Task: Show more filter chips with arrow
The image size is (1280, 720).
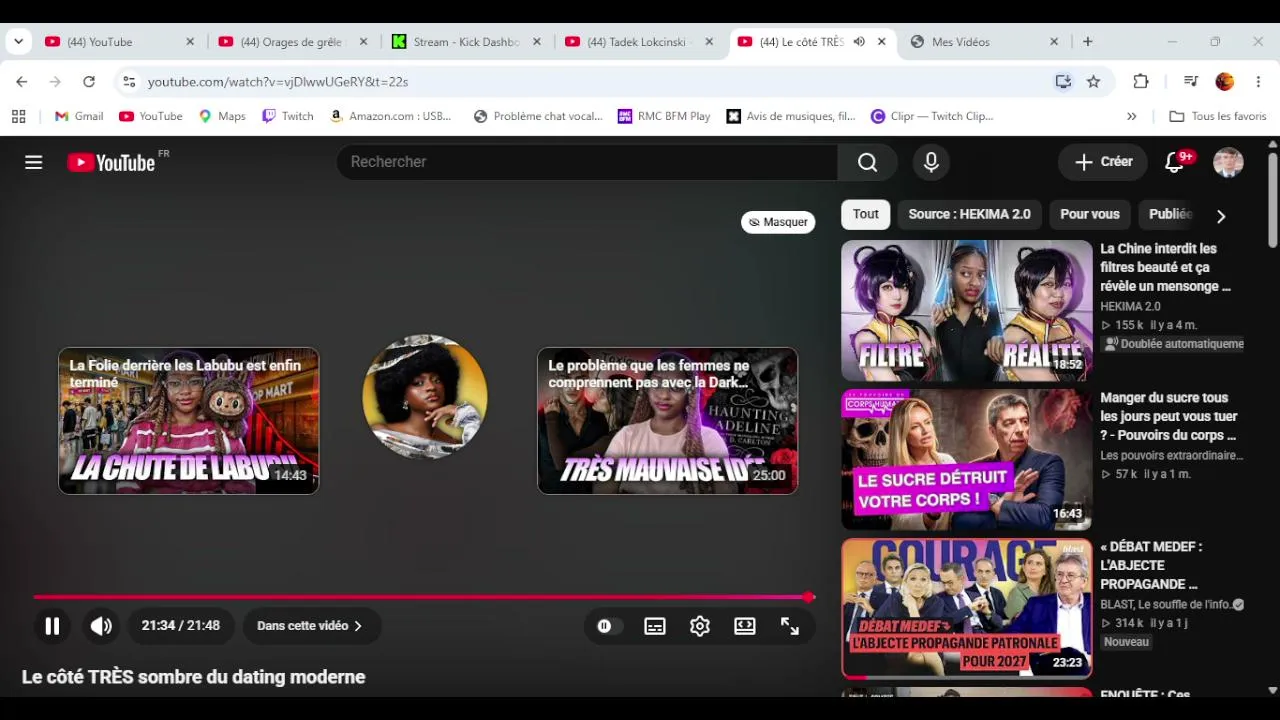Action: coord(1221,215)
